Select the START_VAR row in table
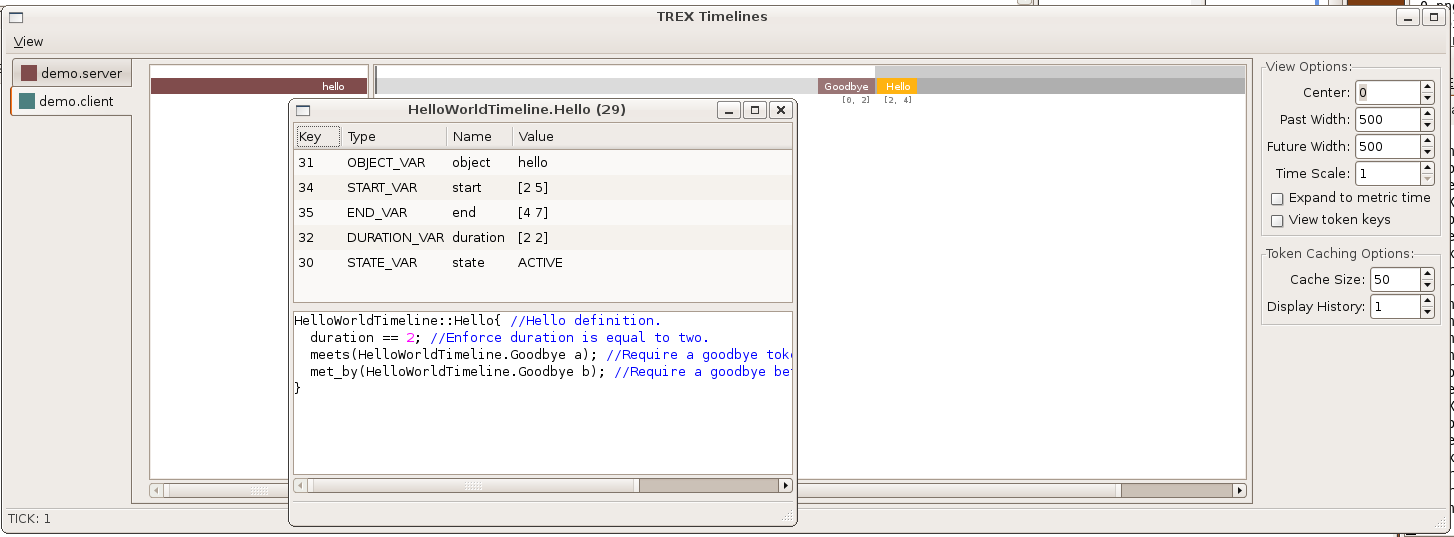The width and height of the screenshot is (1454, 537). (543, 187)
